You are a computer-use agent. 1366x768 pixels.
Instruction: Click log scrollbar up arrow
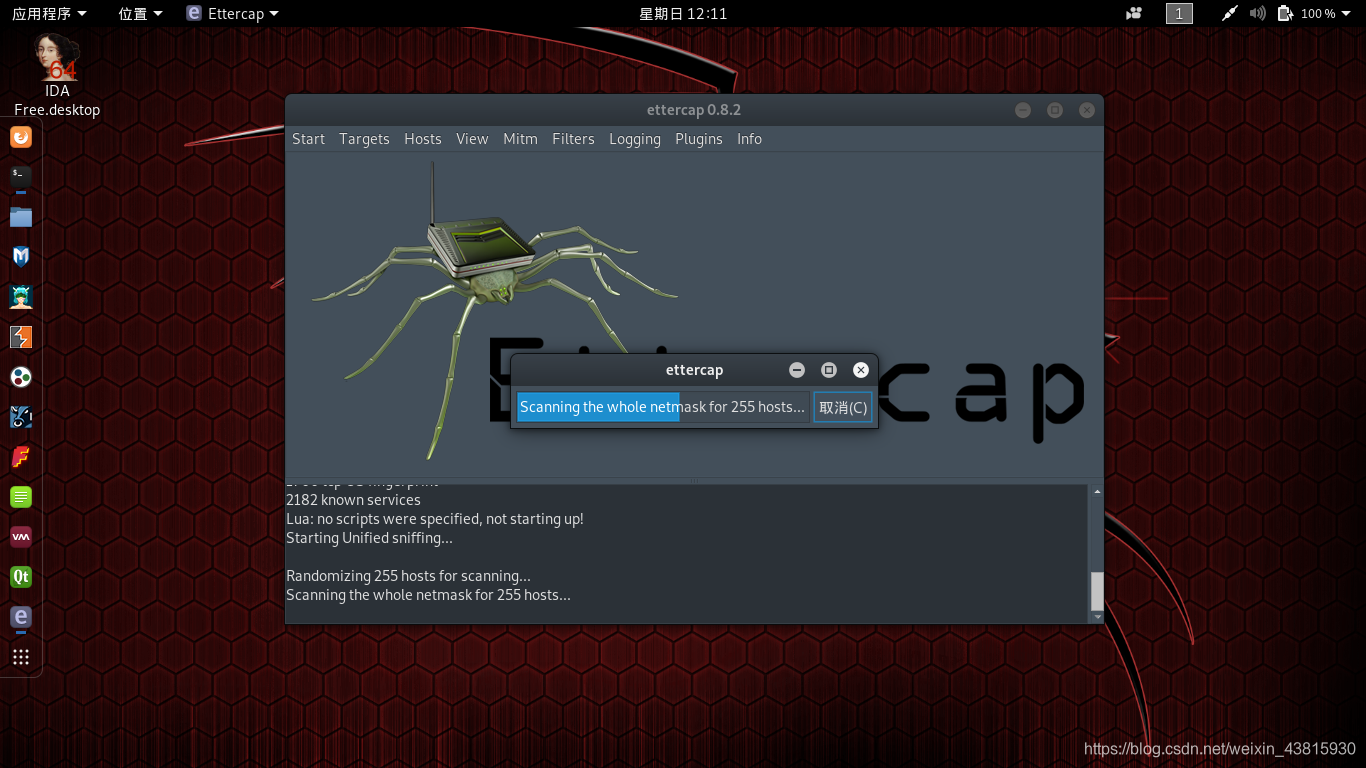click(1097, 492)
